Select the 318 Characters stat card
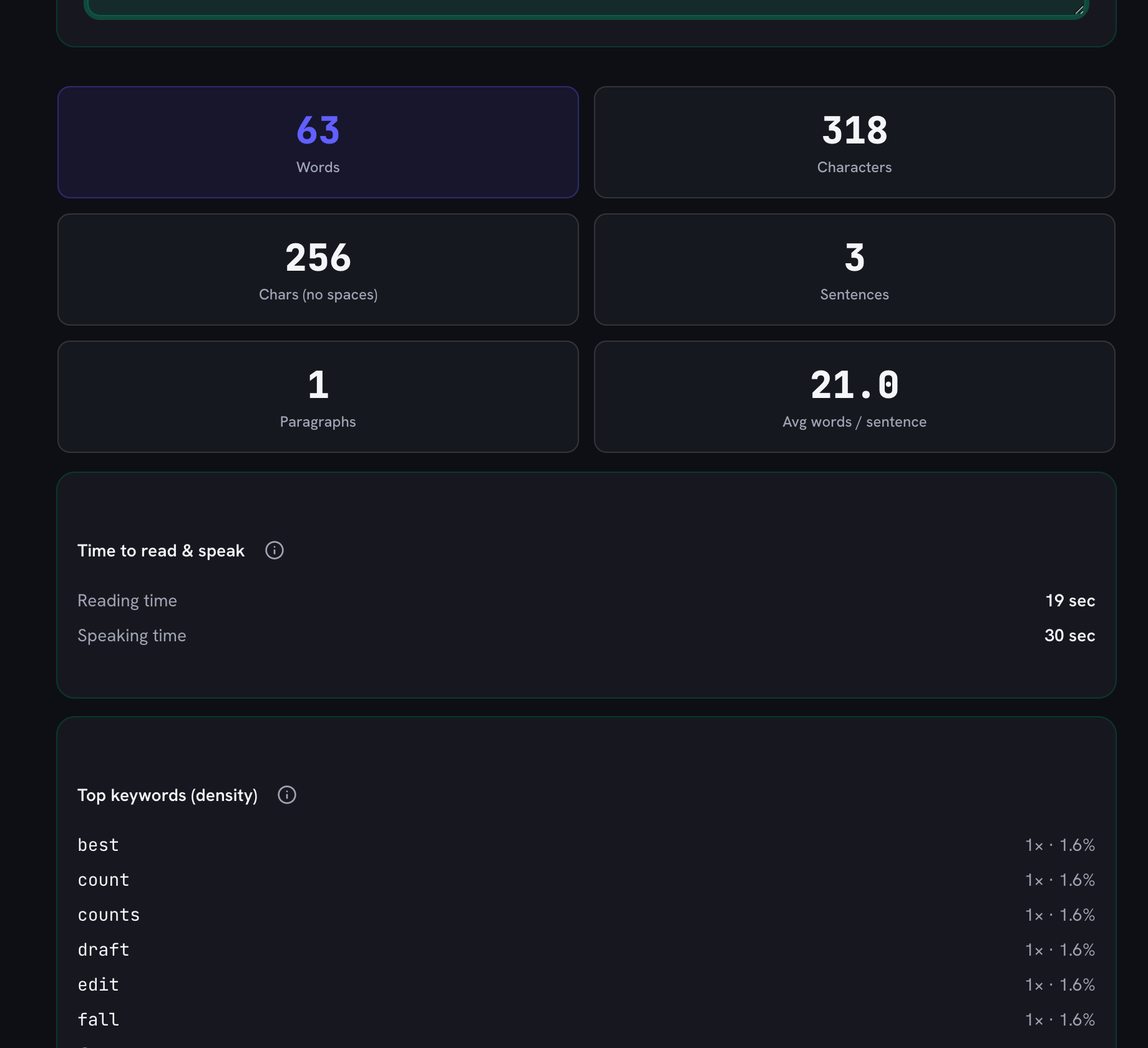Screen dimensions: 1148x1048 point(855,142)
